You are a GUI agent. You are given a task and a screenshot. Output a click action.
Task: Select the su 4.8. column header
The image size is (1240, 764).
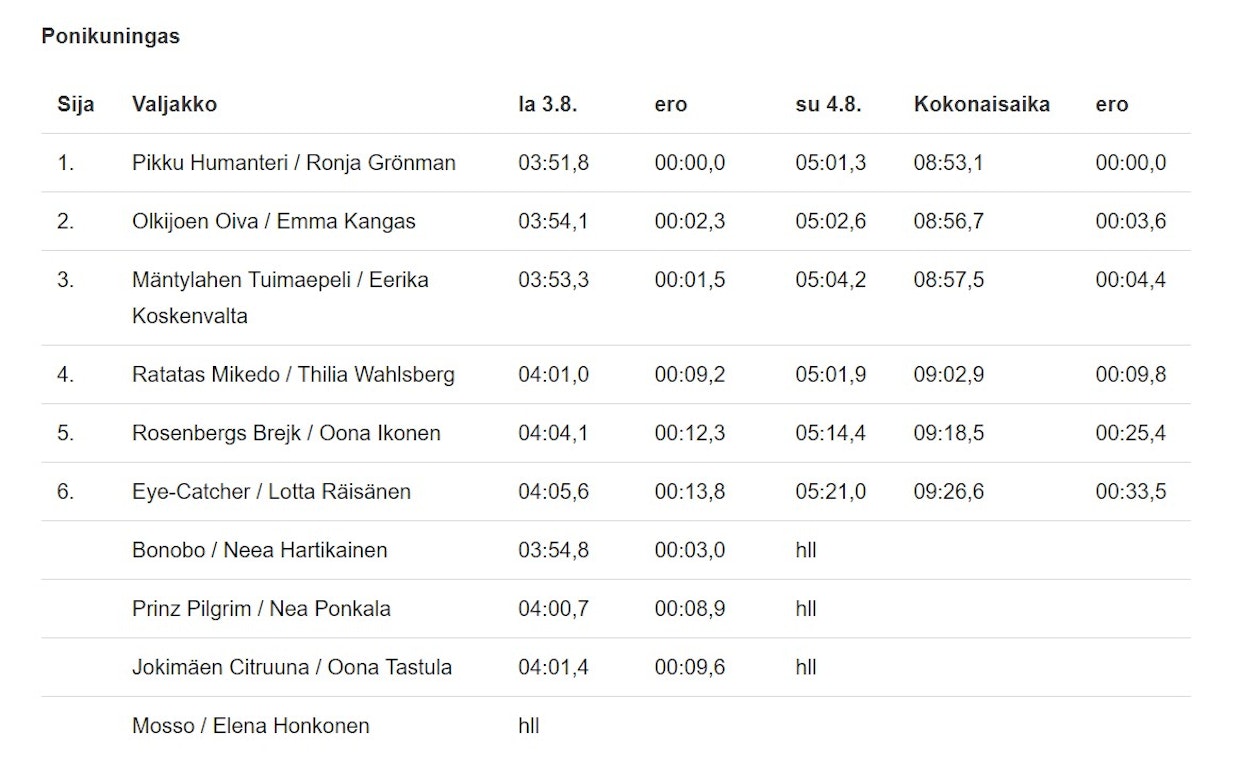click(x=828, y=104)
